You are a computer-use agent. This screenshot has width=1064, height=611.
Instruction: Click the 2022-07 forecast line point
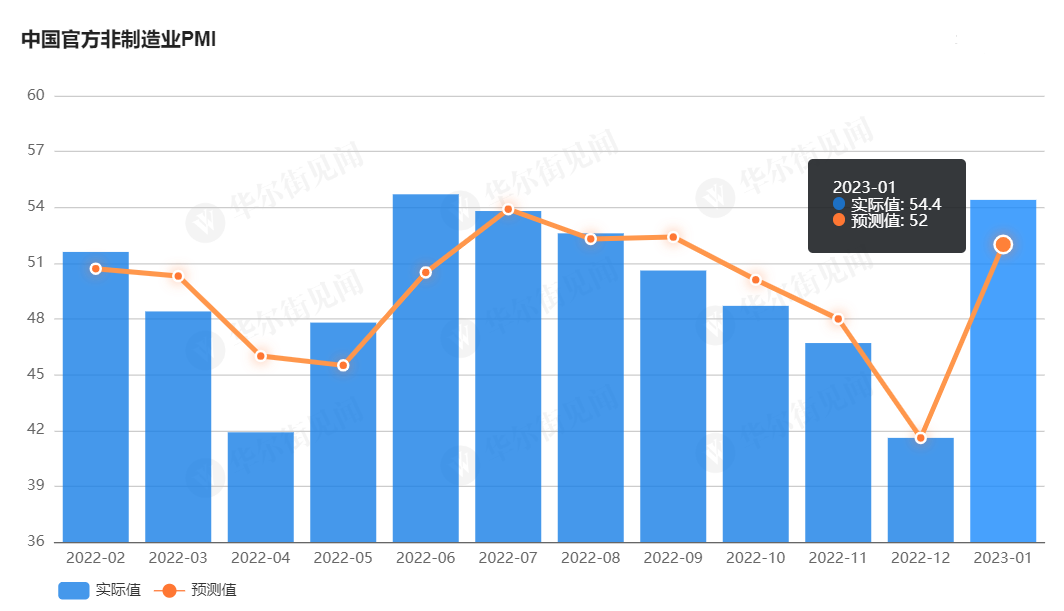508,209
